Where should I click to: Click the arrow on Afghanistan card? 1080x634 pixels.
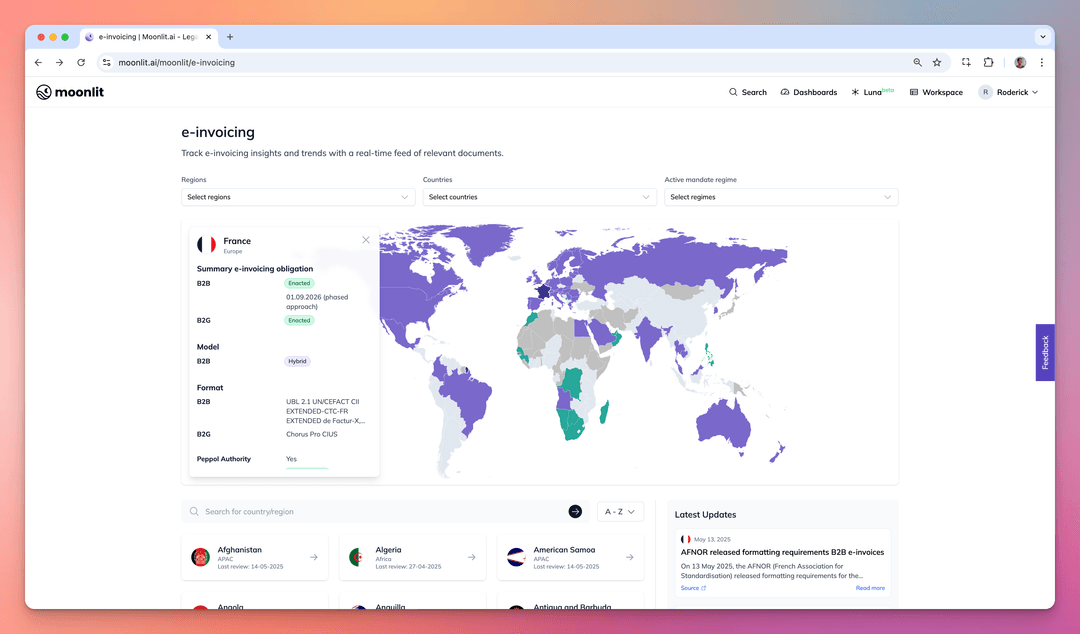click(313, 557)
